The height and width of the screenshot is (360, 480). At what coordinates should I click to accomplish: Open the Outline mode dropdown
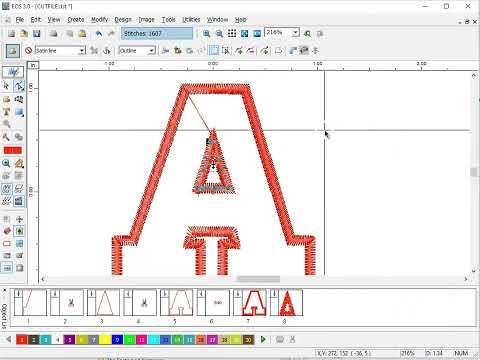pos(152,51)
